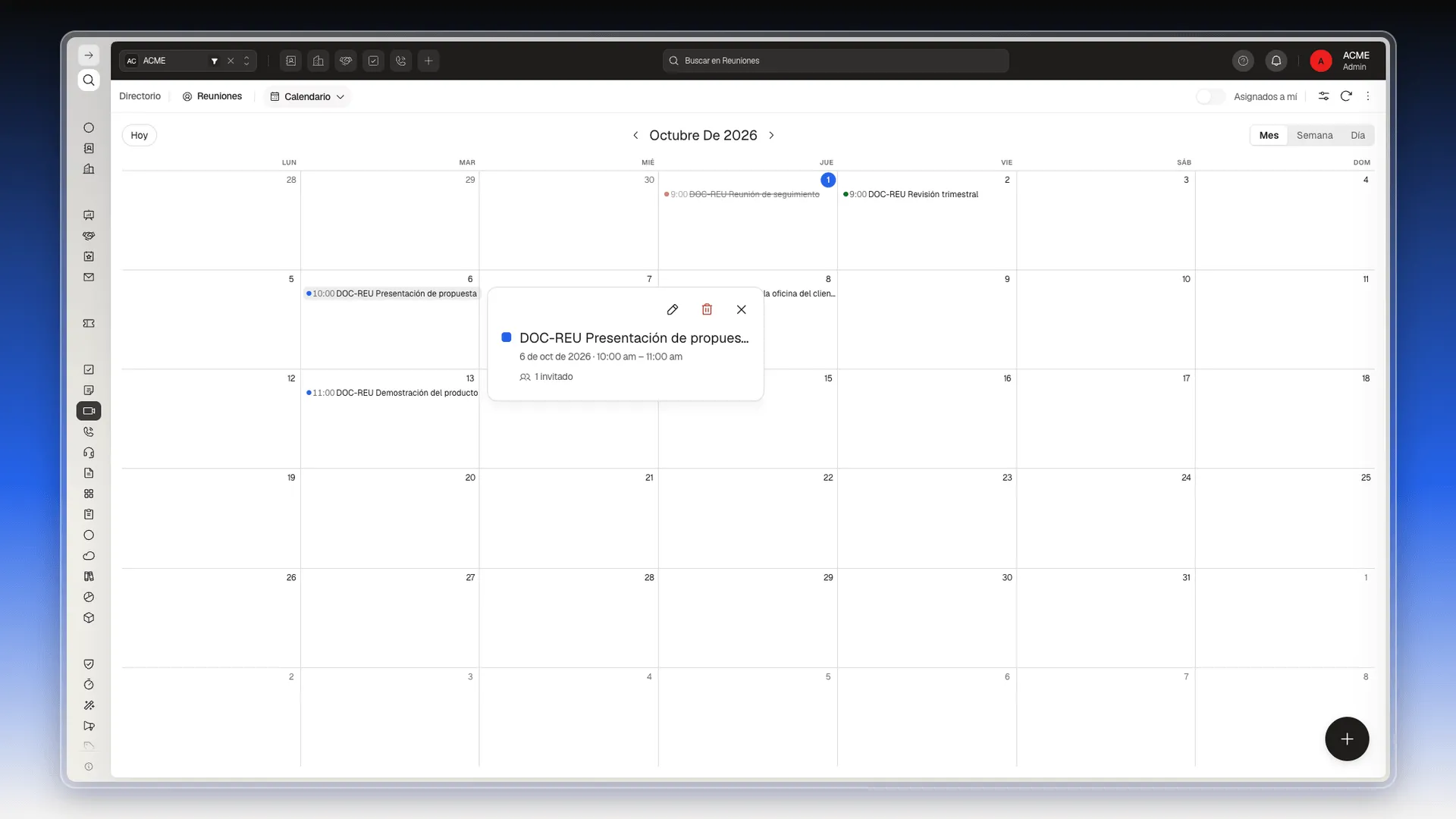The height and width of the screenshot is (819, 1456).
Task: Open the help question mark icon
Action: [x=1243, y=61]
